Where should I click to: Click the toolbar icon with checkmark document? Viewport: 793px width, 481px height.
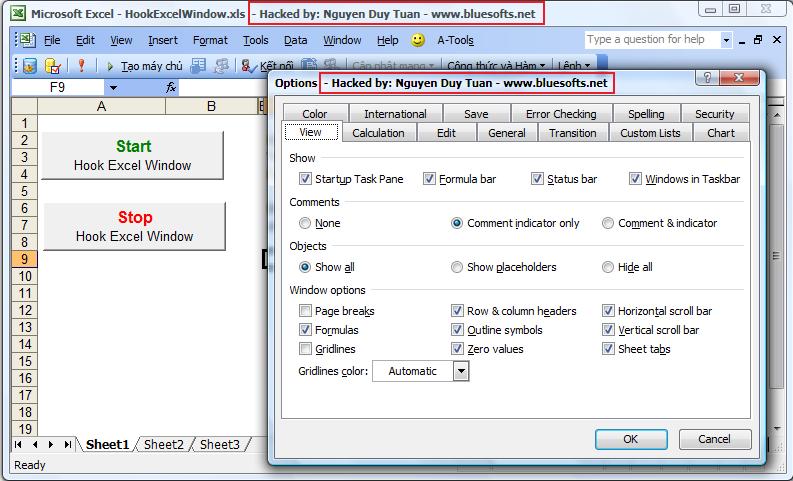tap(53, 66)
